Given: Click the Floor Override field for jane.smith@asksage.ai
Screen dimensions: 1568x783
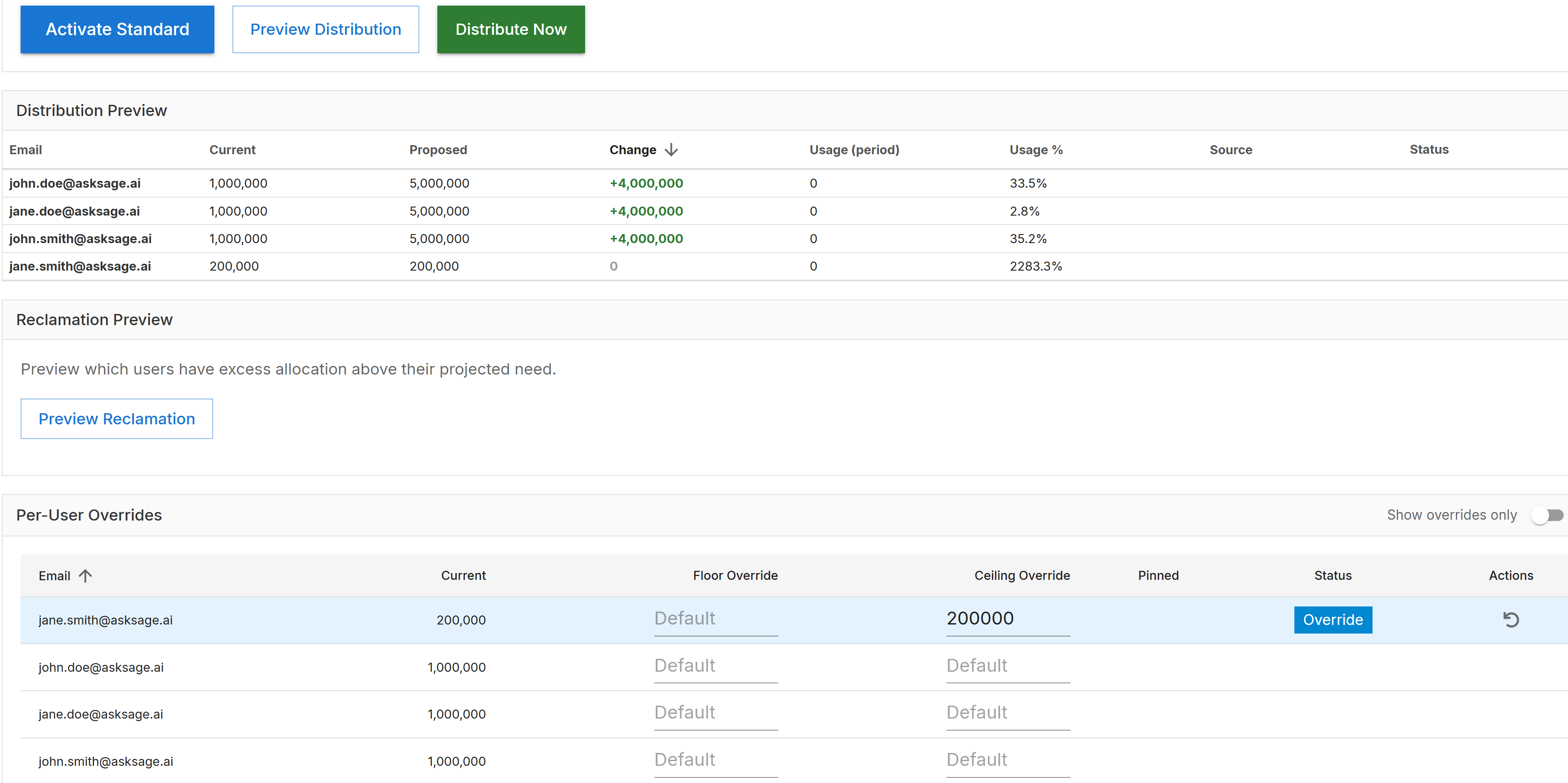Looking at the screenshot, I should pyautogui.click(x=715, y=618).
